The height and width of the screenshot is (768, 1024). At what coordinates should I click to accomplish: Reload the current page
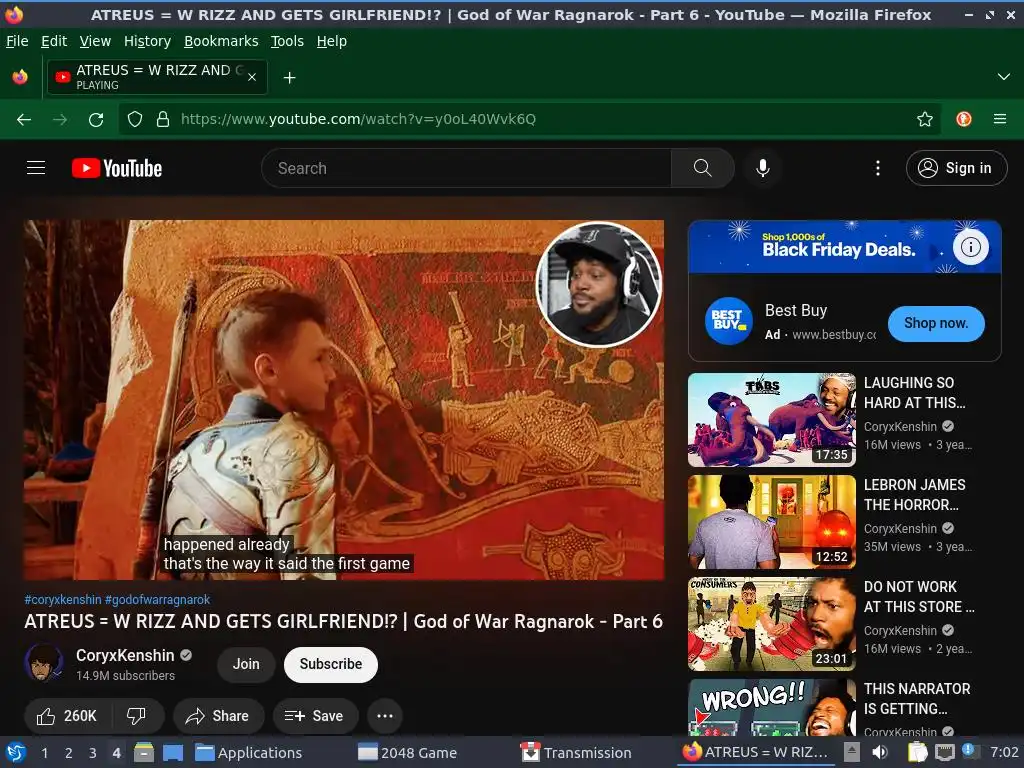96,120
